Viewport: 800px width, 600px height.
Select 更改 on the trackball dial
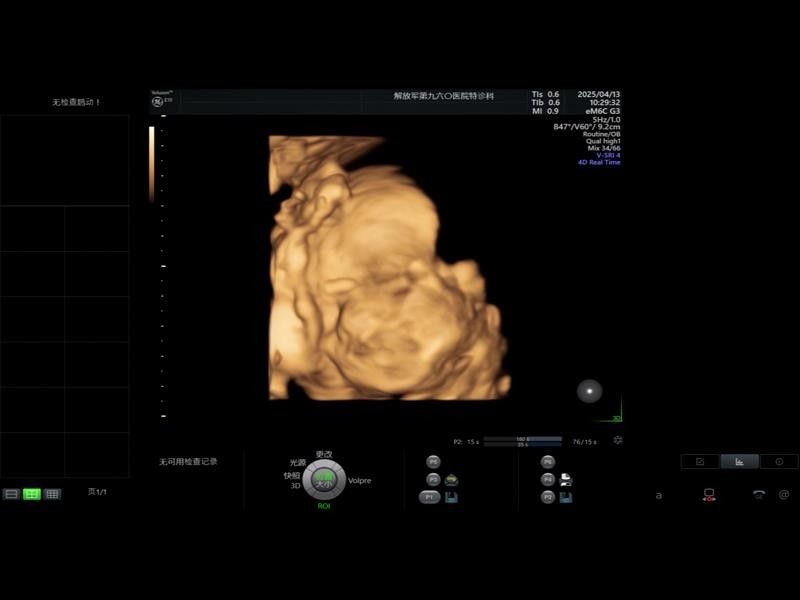(324, 454)
